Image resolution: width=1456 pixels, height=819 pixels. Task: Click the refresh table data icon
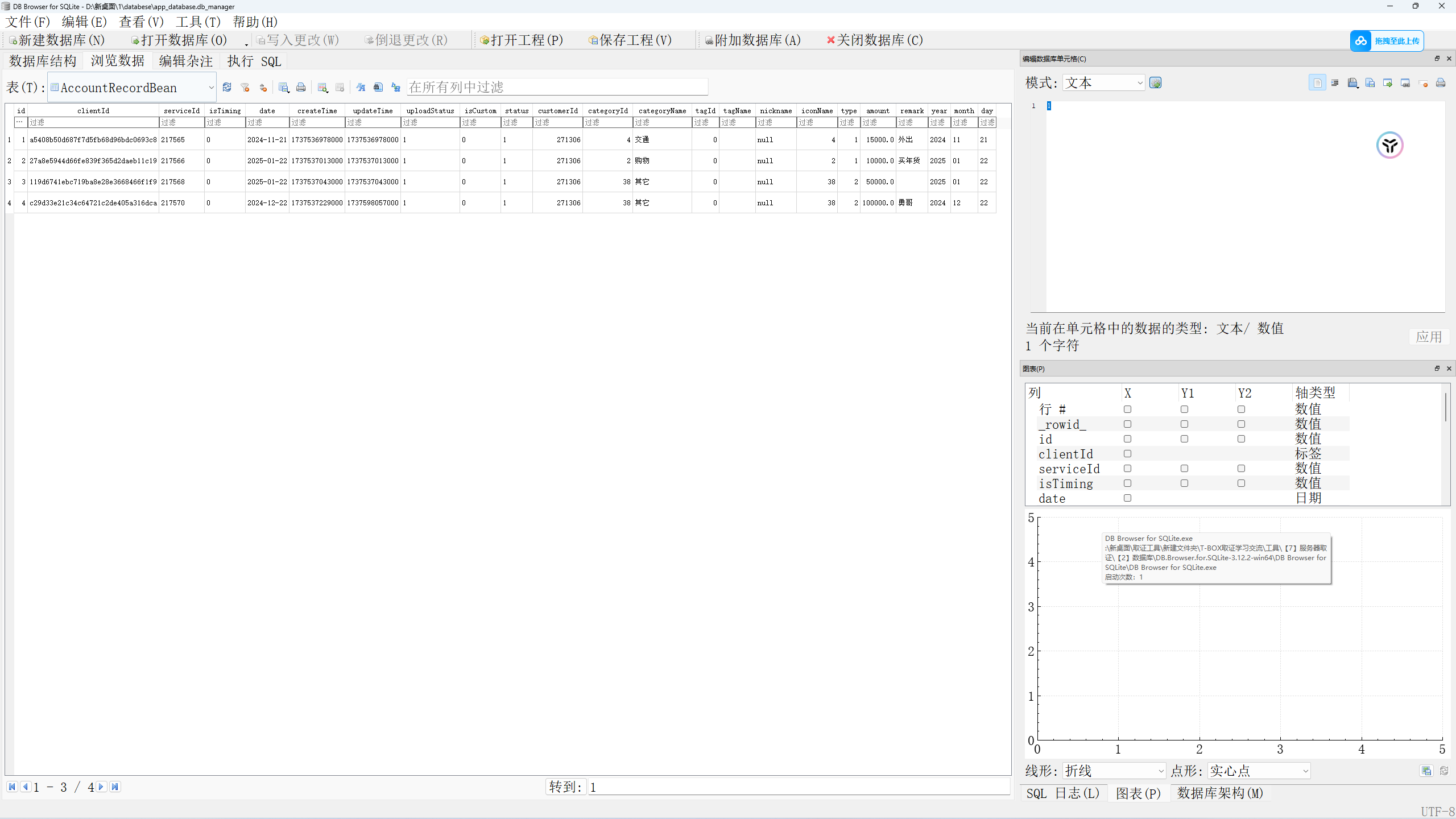point(227,87)
